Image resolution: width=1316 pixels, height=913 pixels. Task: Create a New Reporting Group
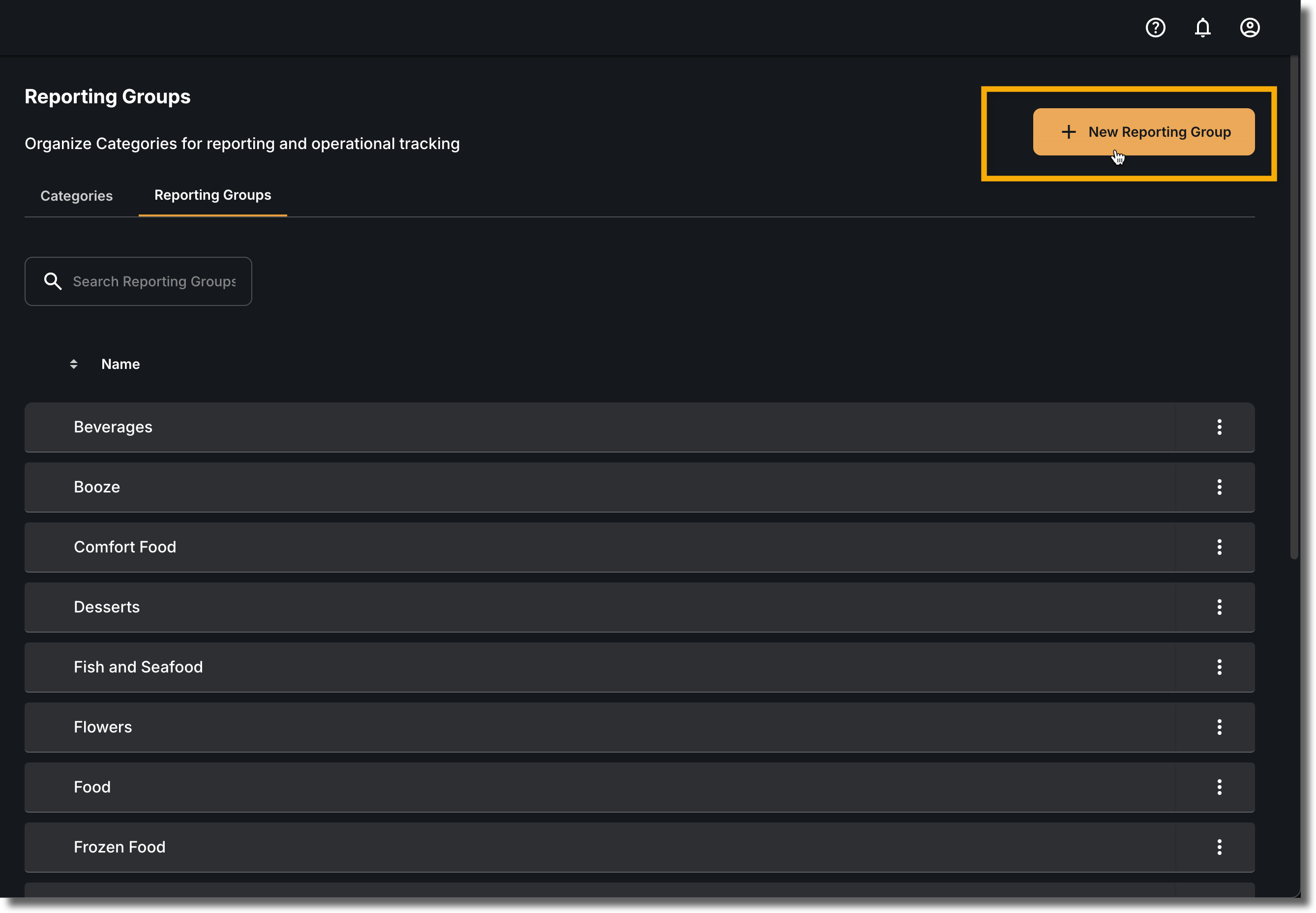1143,131
